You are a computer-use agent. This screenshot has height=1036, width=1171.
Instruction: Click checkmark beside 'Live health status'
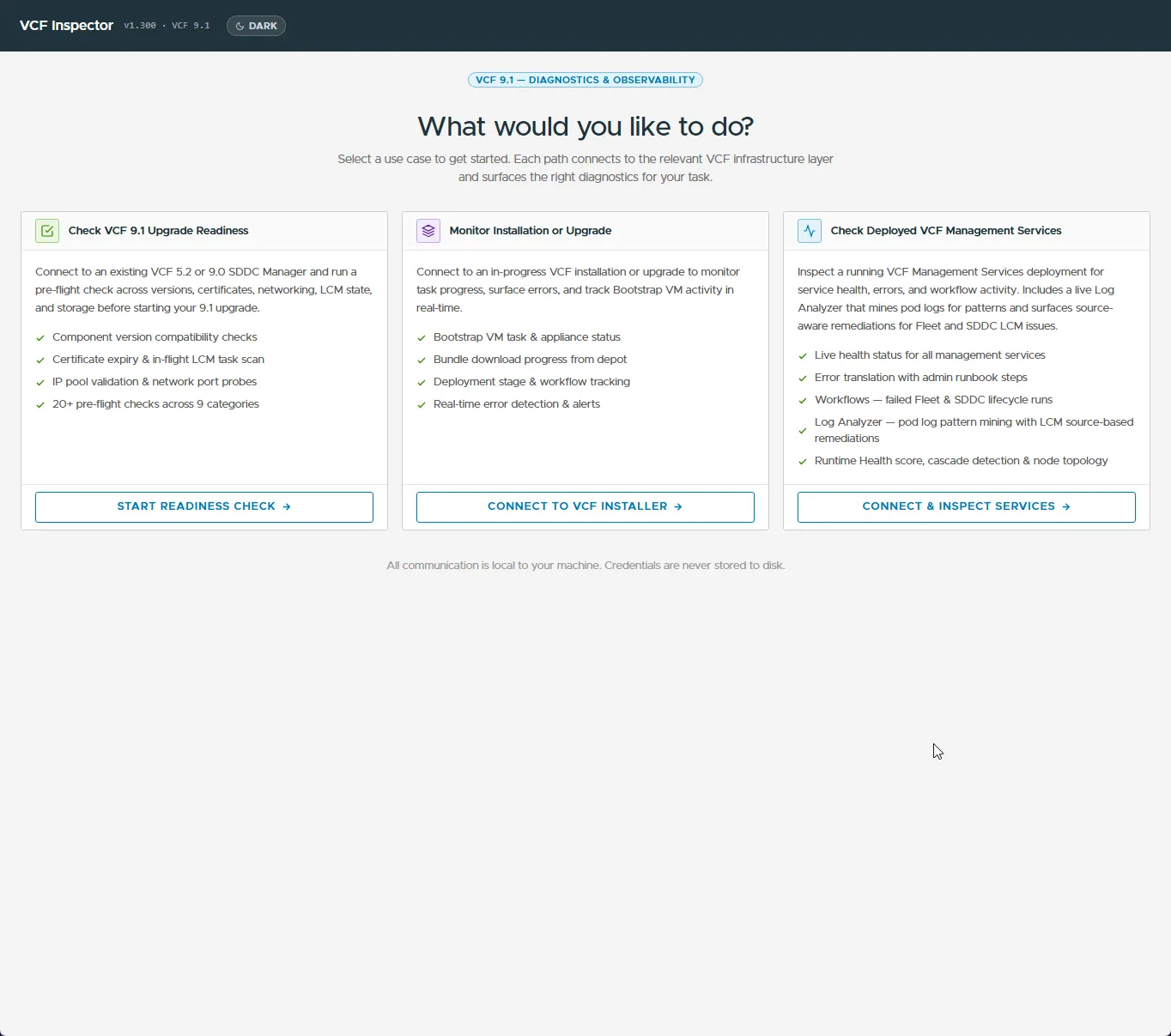pos(803,356)
